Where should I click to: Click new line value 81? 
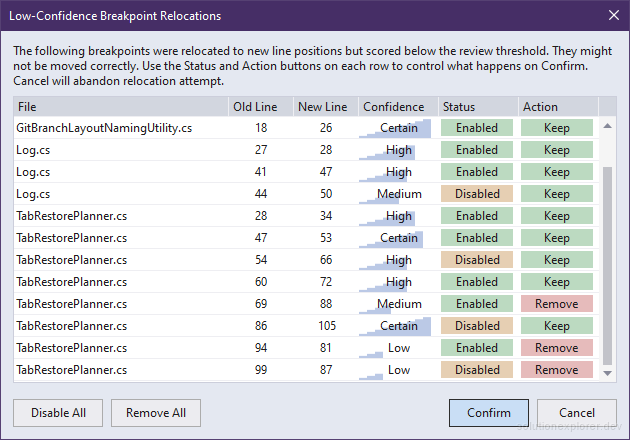coord(326,348)
